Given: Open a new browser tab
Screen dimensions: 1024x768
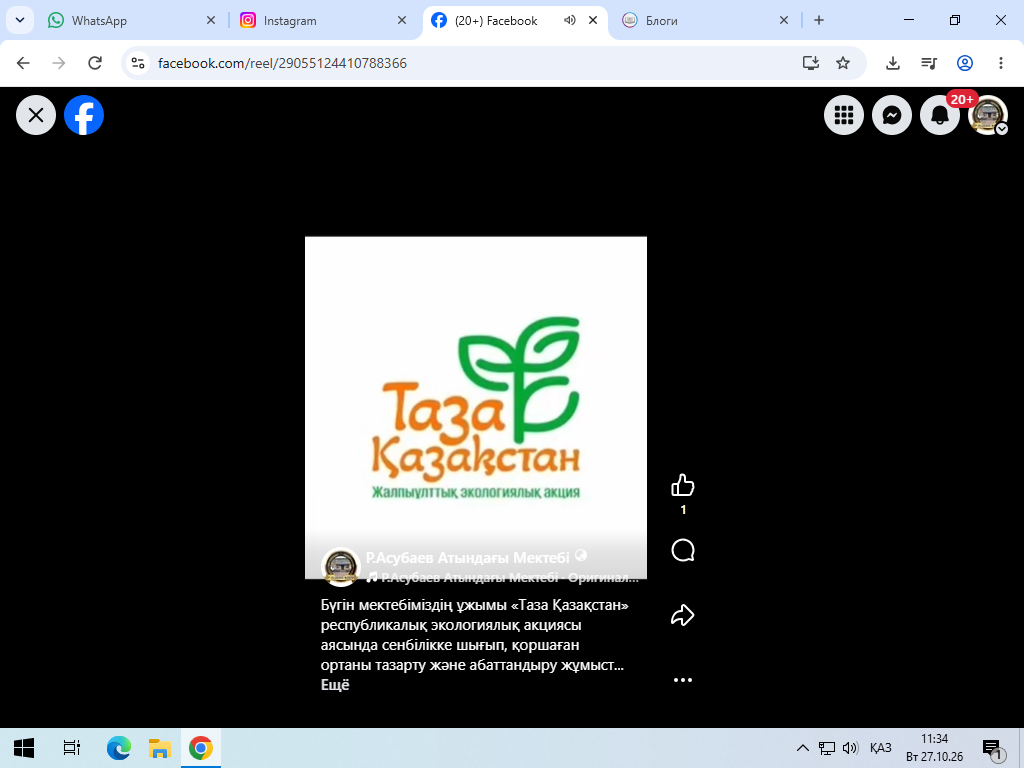Looking at the screenshot, I should (819, 20).
